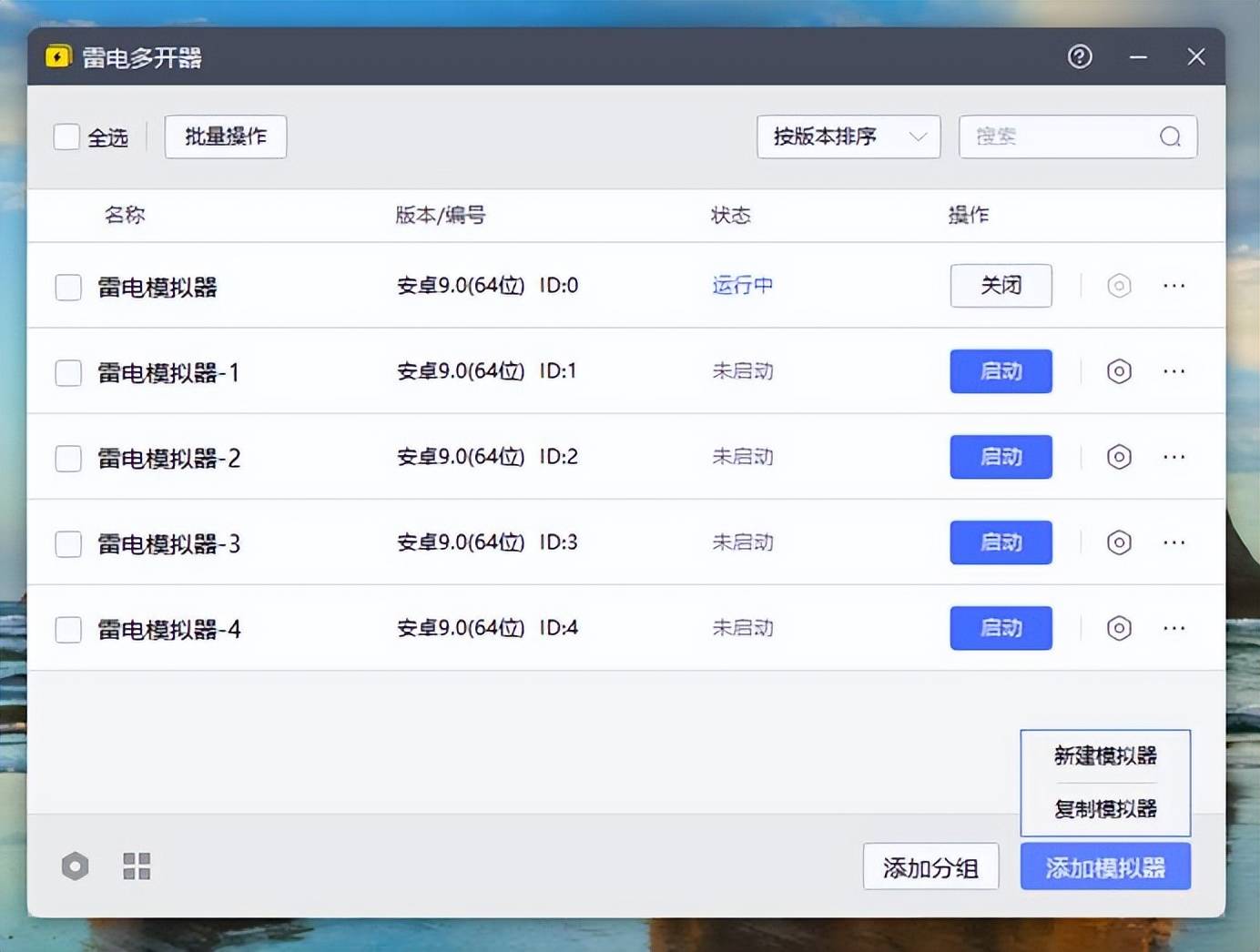
Task: Select 新建模拟器 from the popup menu
Action: coord(1104,755)
